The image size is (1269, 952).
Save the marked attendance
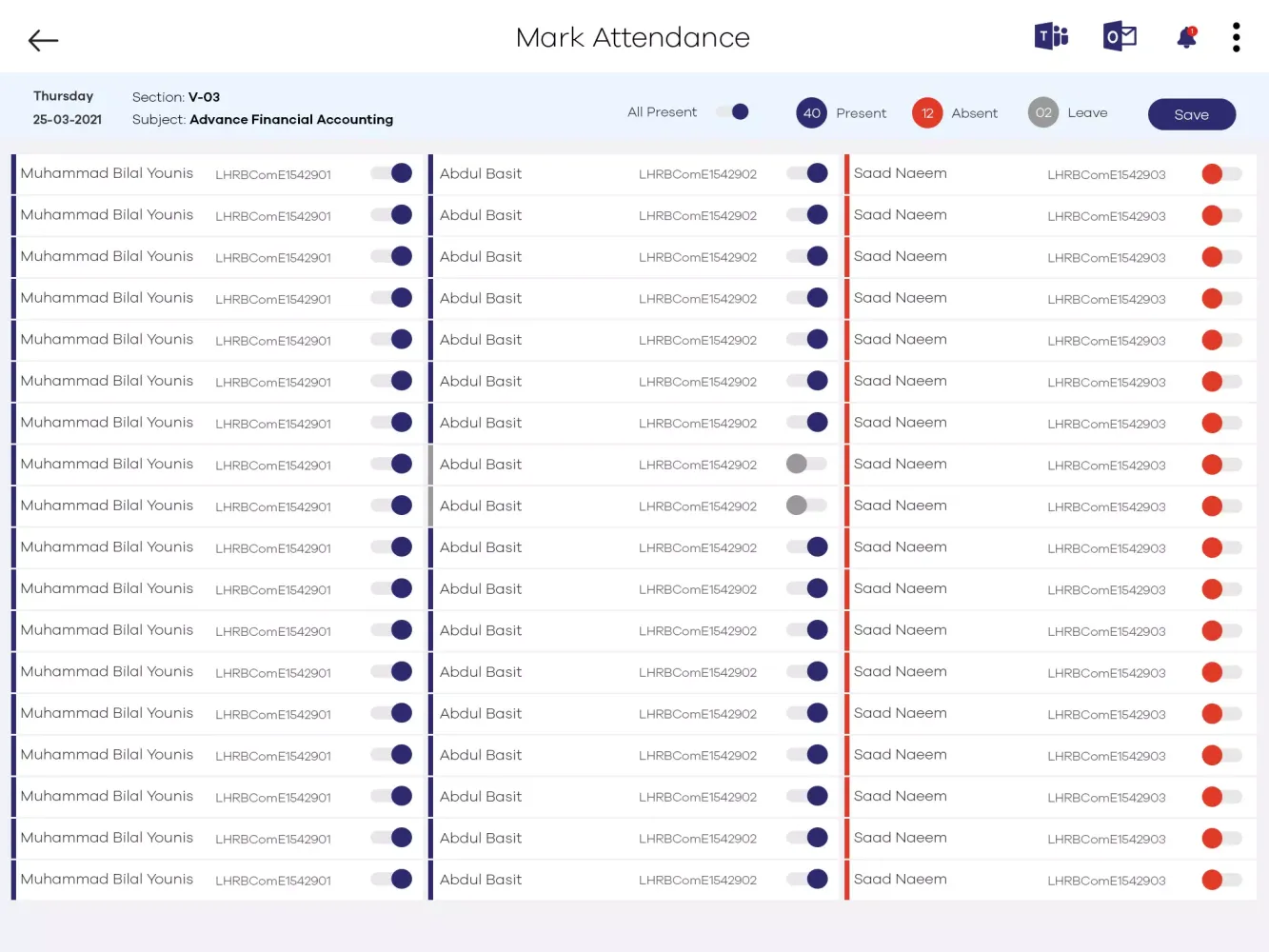pos(1192,114)
